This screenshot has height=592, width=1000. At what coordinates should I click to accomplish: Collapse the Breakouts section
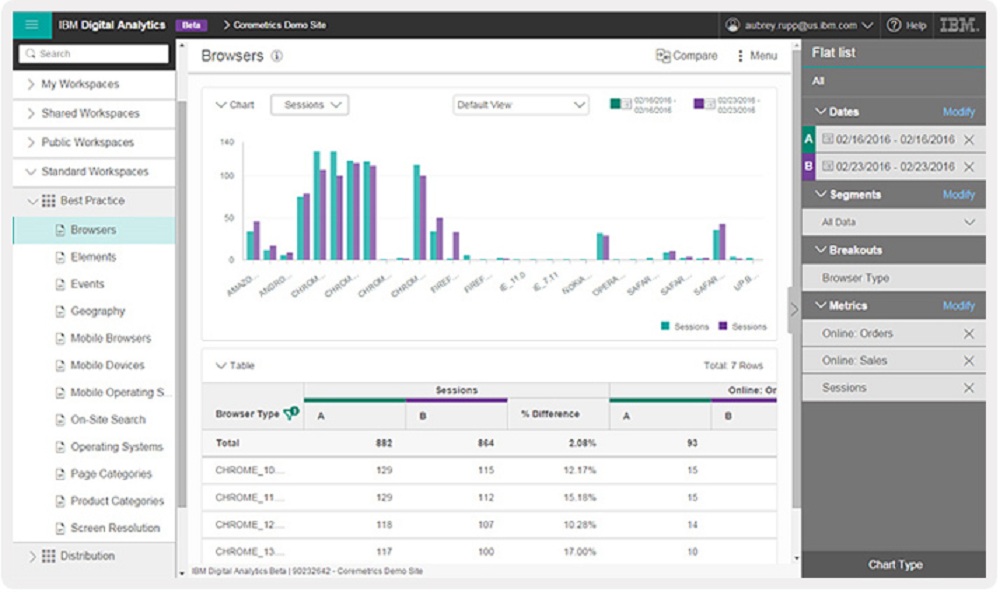(821, 250)
